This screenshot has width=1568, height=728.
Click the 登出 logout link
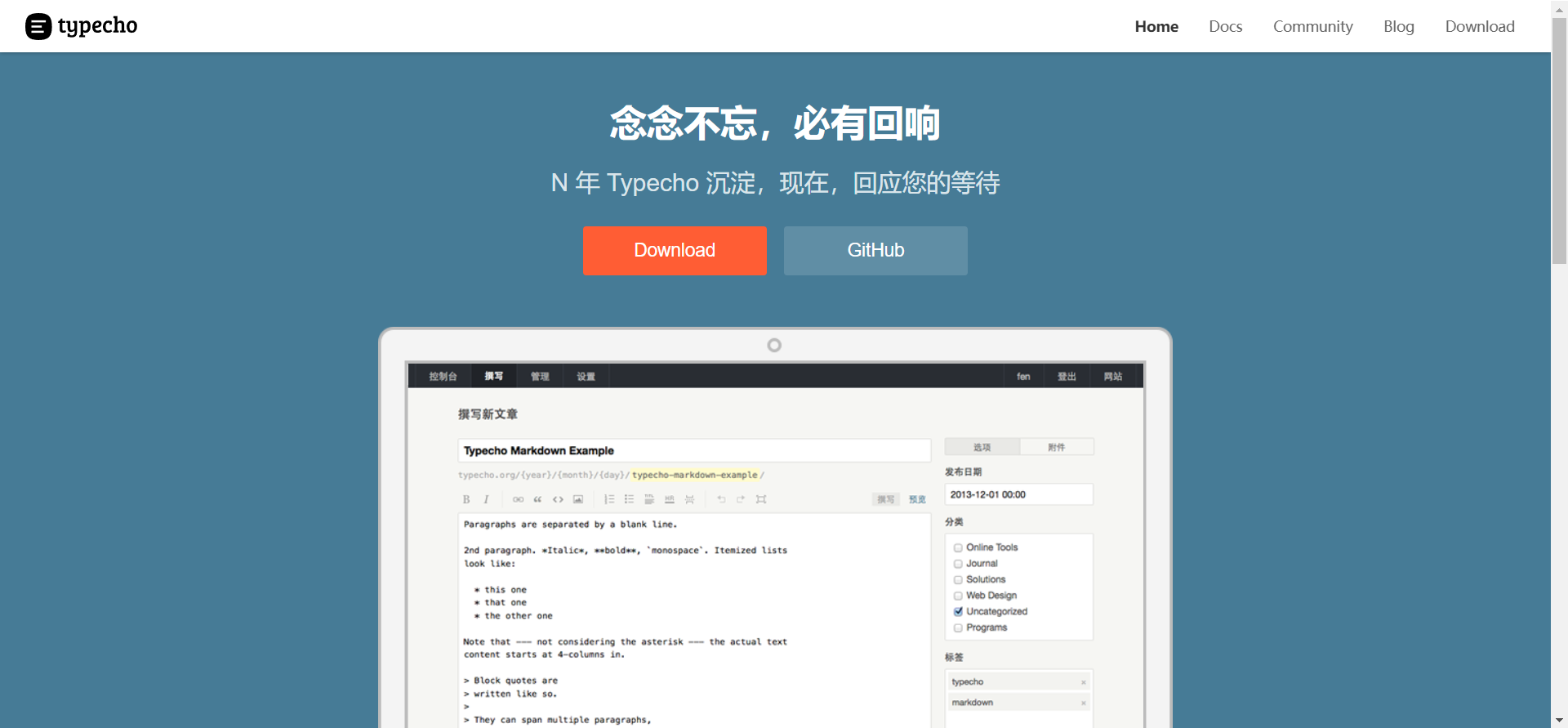(1067, 376)
